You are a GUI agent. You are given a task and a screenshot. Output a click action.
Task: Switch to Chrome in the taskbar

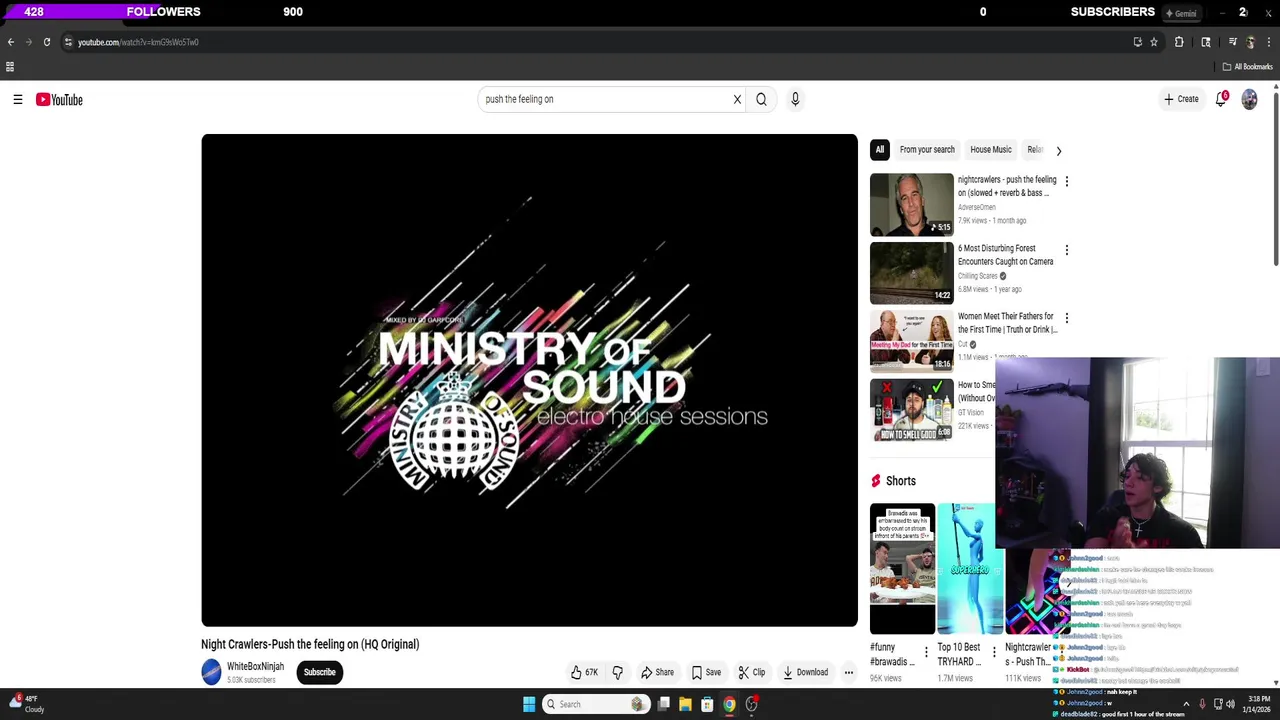729,704
